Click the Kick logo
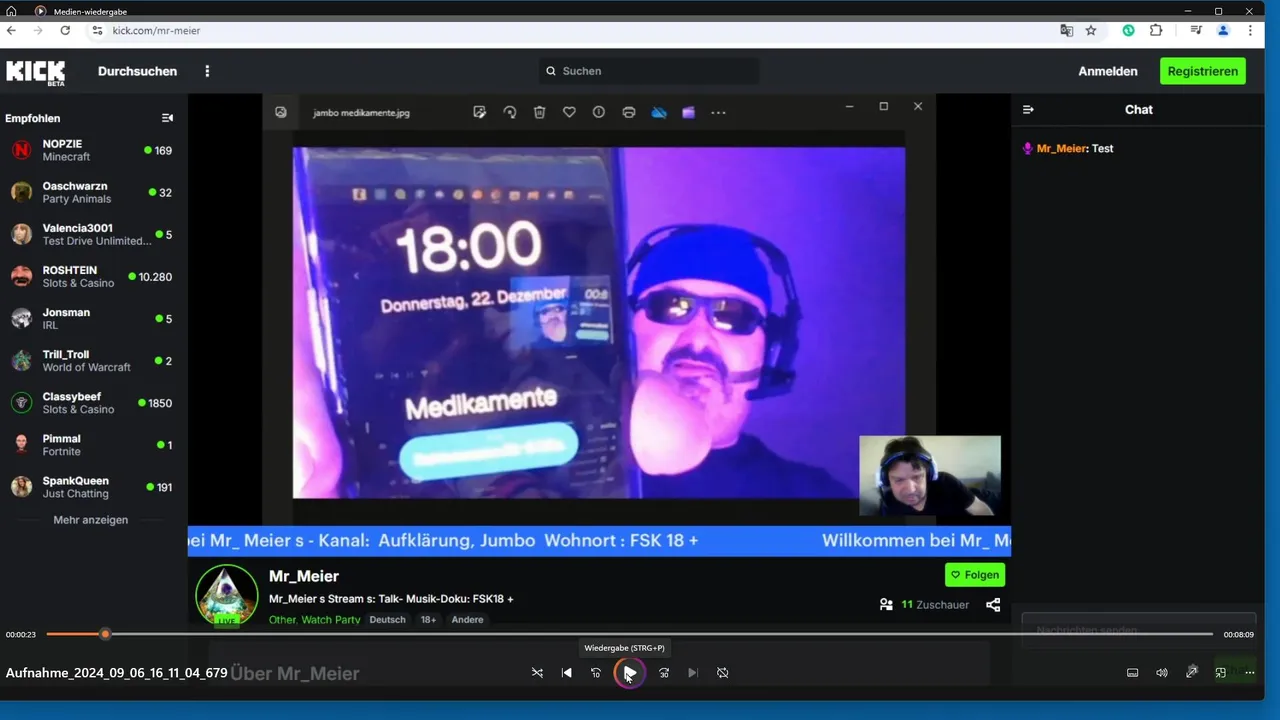 36,72
